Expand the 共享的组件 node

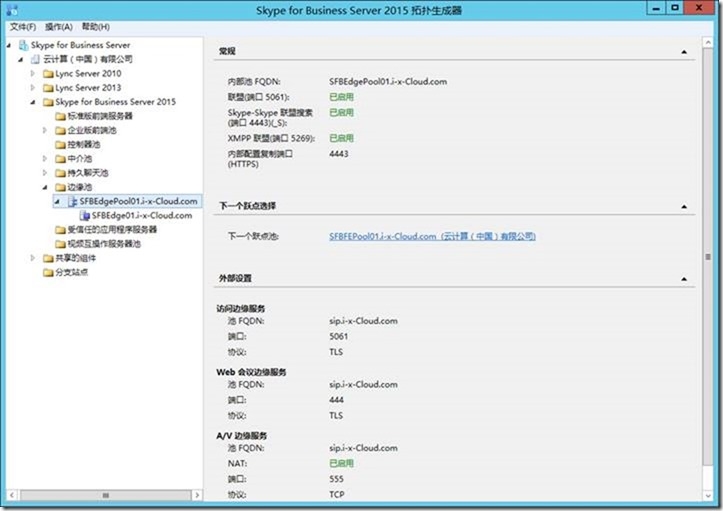[x=32, y=258]
